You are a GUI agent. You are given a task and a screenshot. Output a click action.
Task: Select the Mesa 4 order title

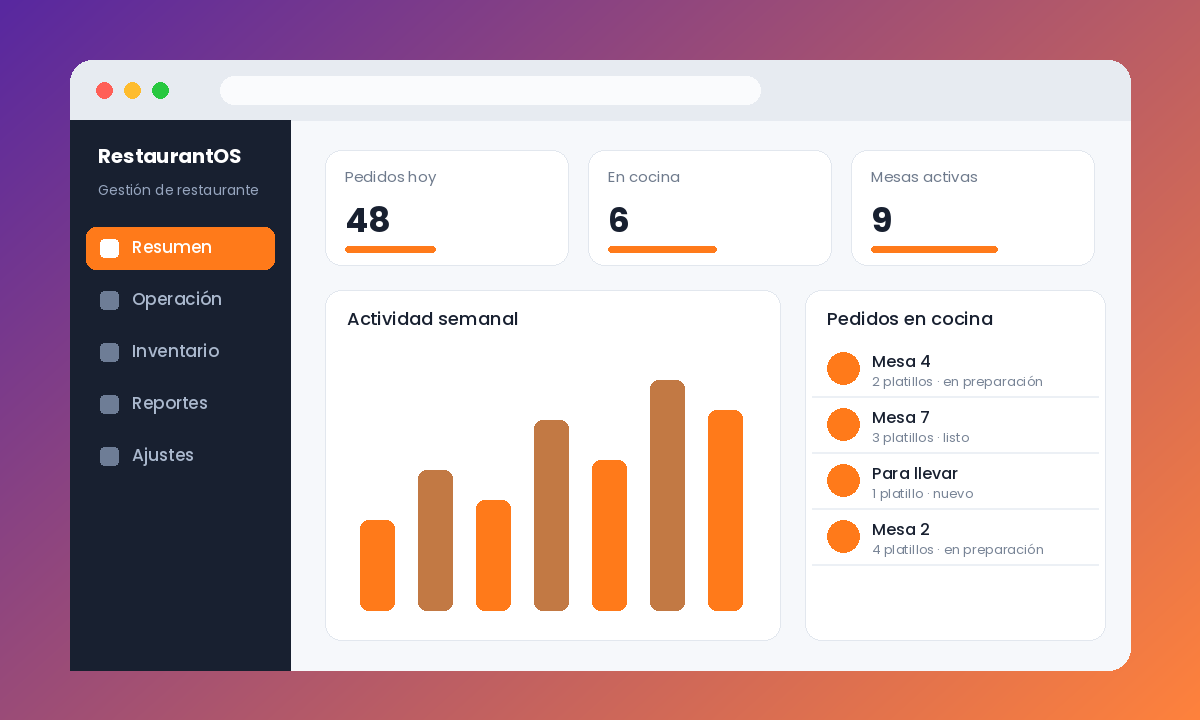pyautogui.click(x=901, y=362)
